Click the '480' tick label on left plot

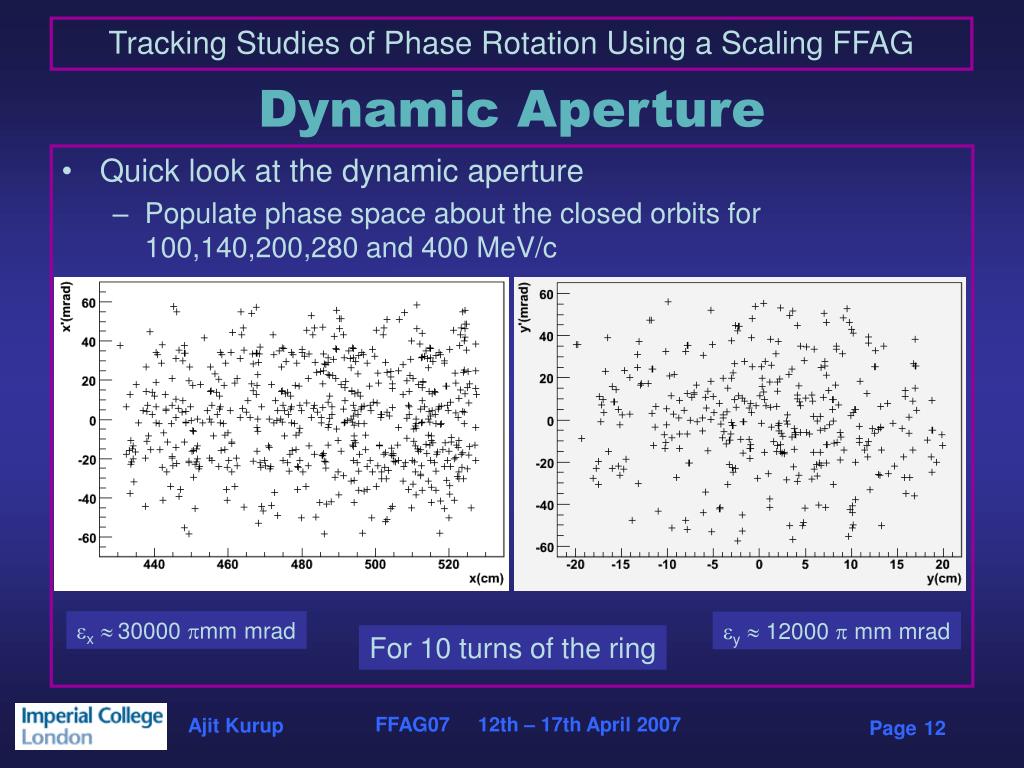point(301,564)
